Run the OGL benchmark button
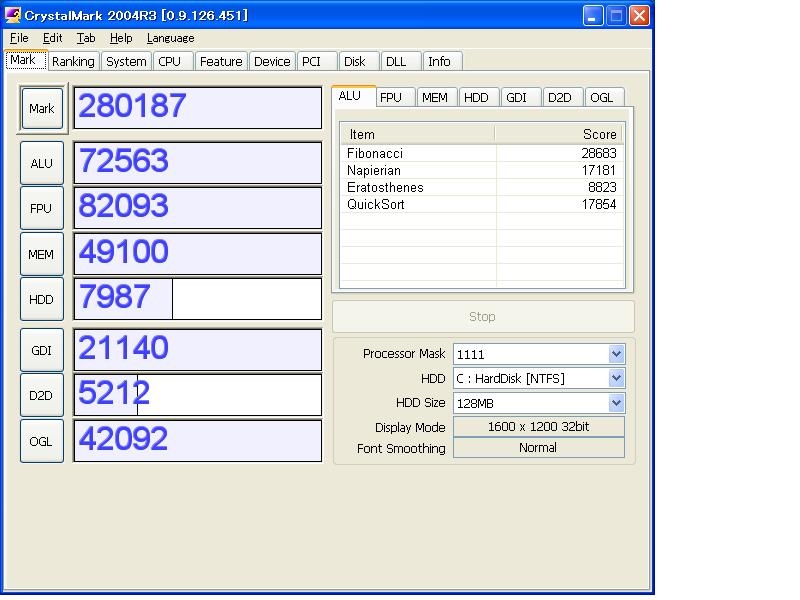 coord(41,441)
